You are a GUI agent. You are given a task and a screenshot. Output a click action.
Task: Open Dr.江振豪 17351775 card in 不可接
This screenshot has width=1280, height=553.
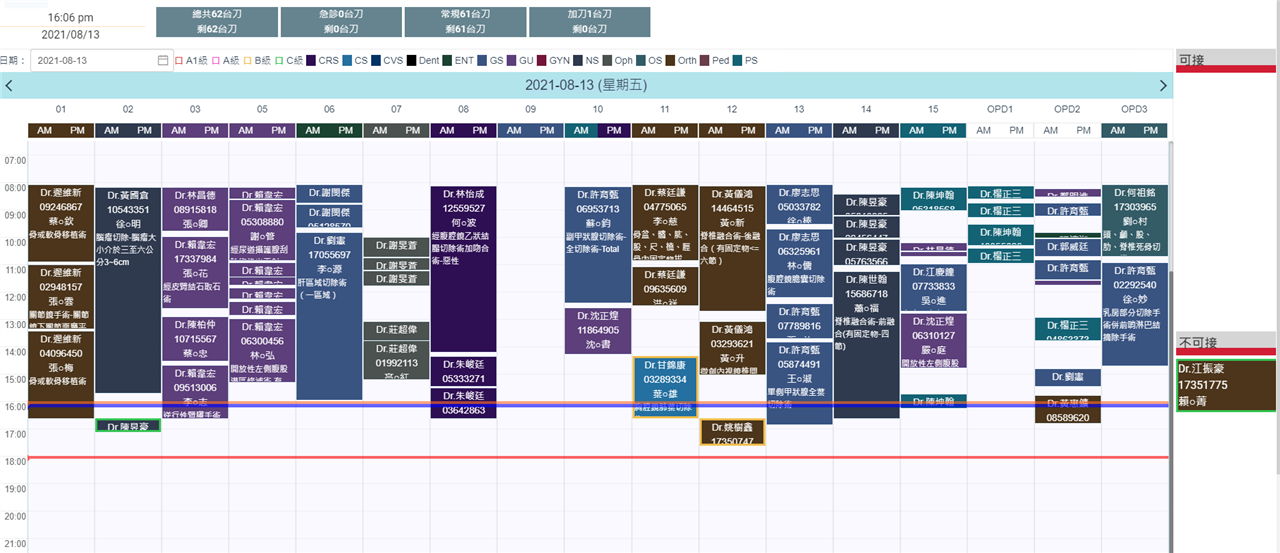pyautogui.click(x=1226, y=384)
